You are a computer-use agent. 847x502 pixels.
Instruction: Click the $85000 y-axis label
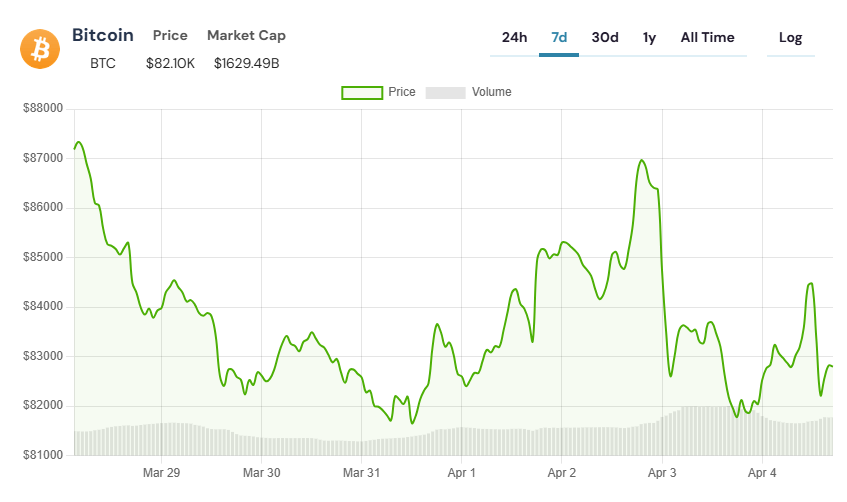click(43, 257)
